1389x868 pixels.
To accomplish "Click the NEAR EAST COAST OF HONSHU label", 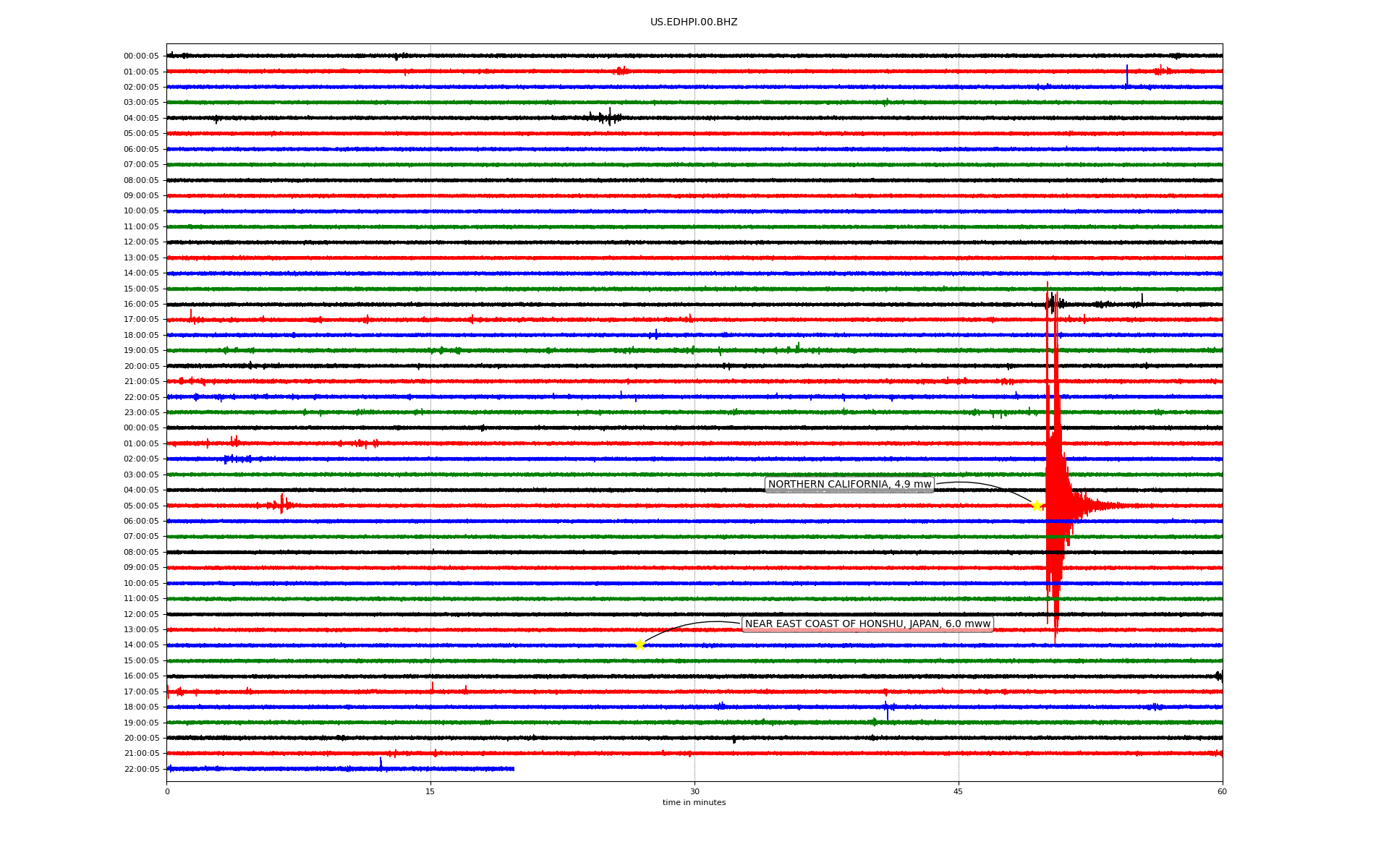I will click(867, 624).
